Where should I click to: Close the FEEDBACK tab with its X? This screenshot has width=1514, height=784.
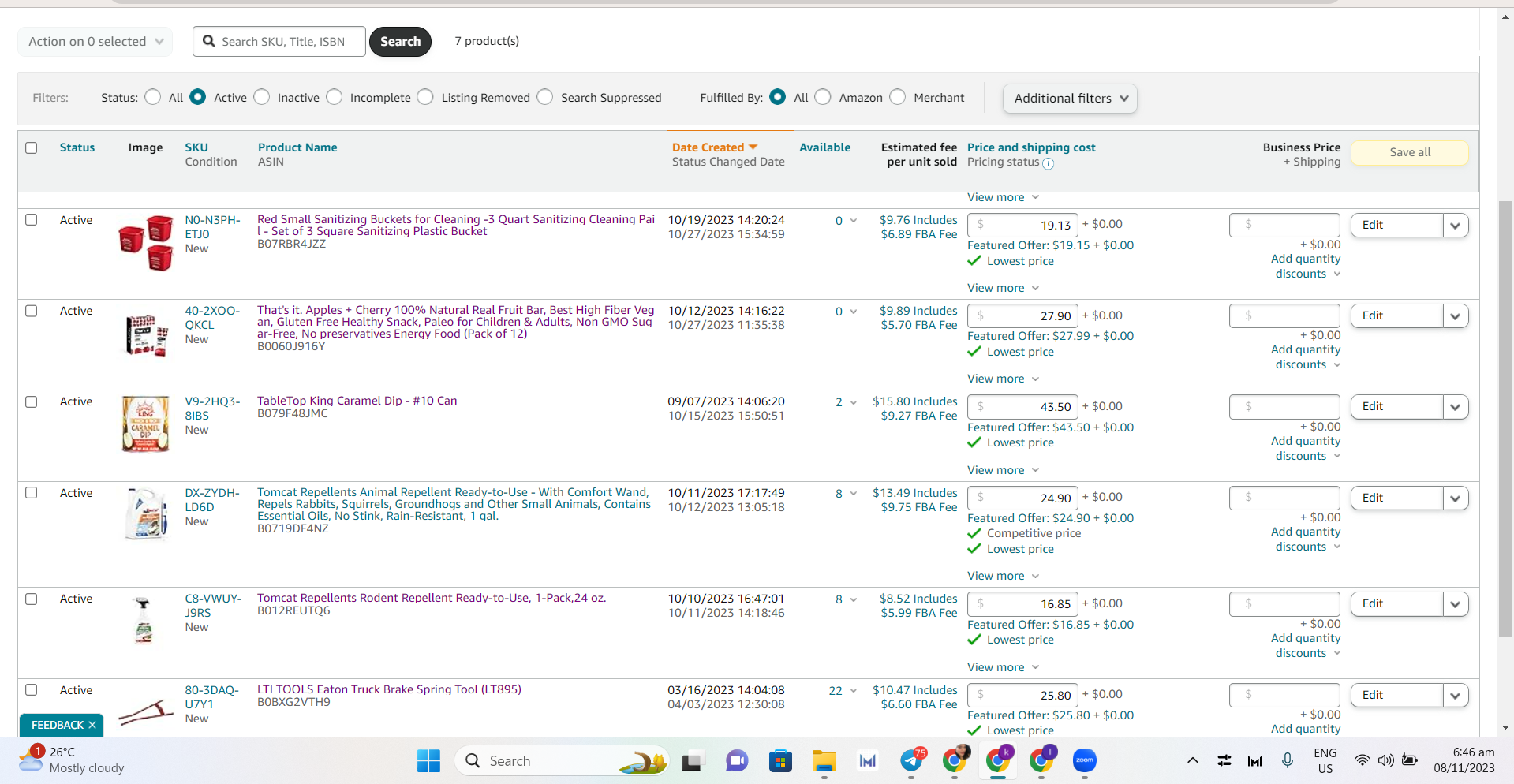pos(92,725)
